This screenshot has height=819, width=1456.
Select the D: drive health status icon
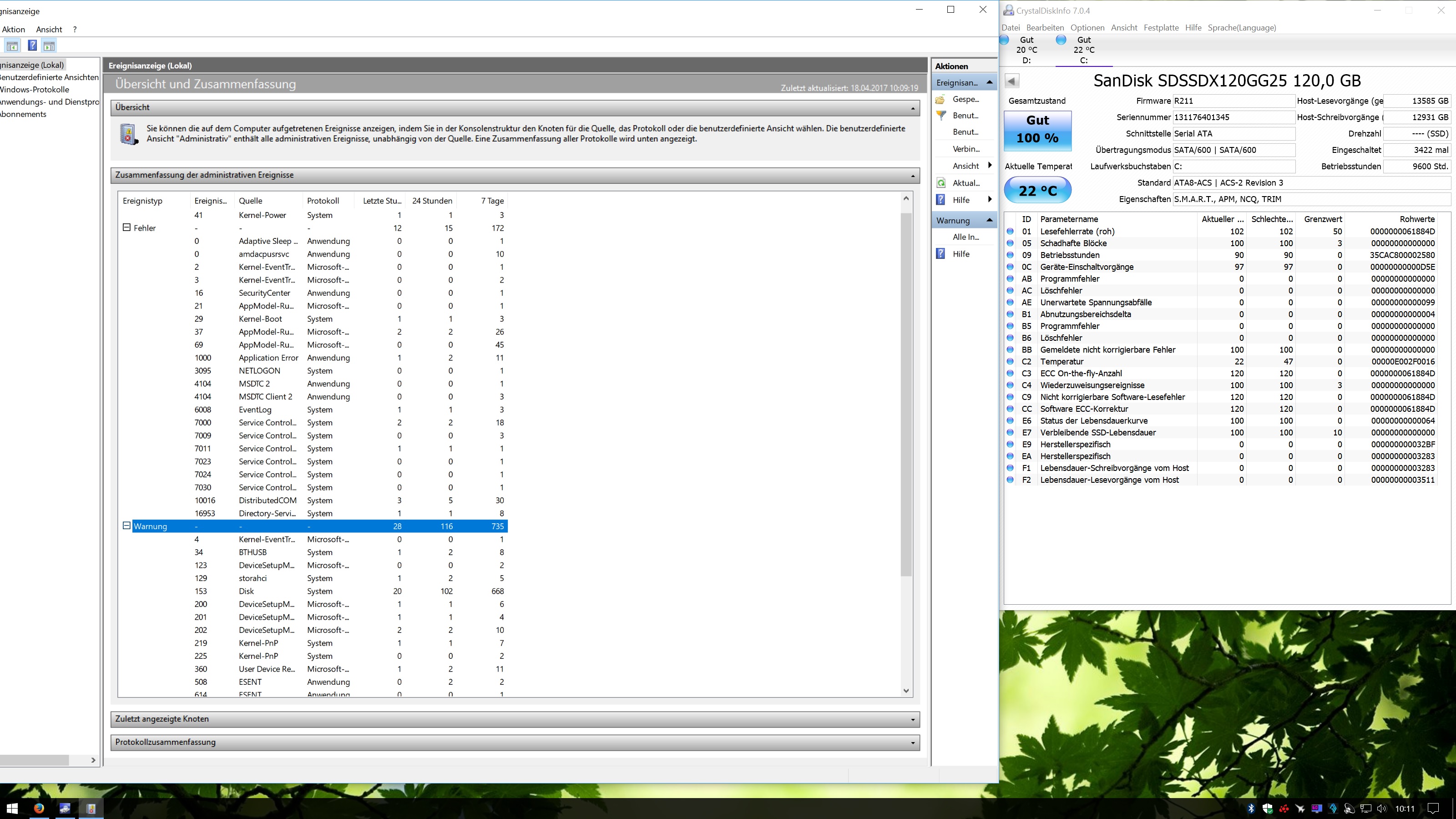click(1004, 40)
